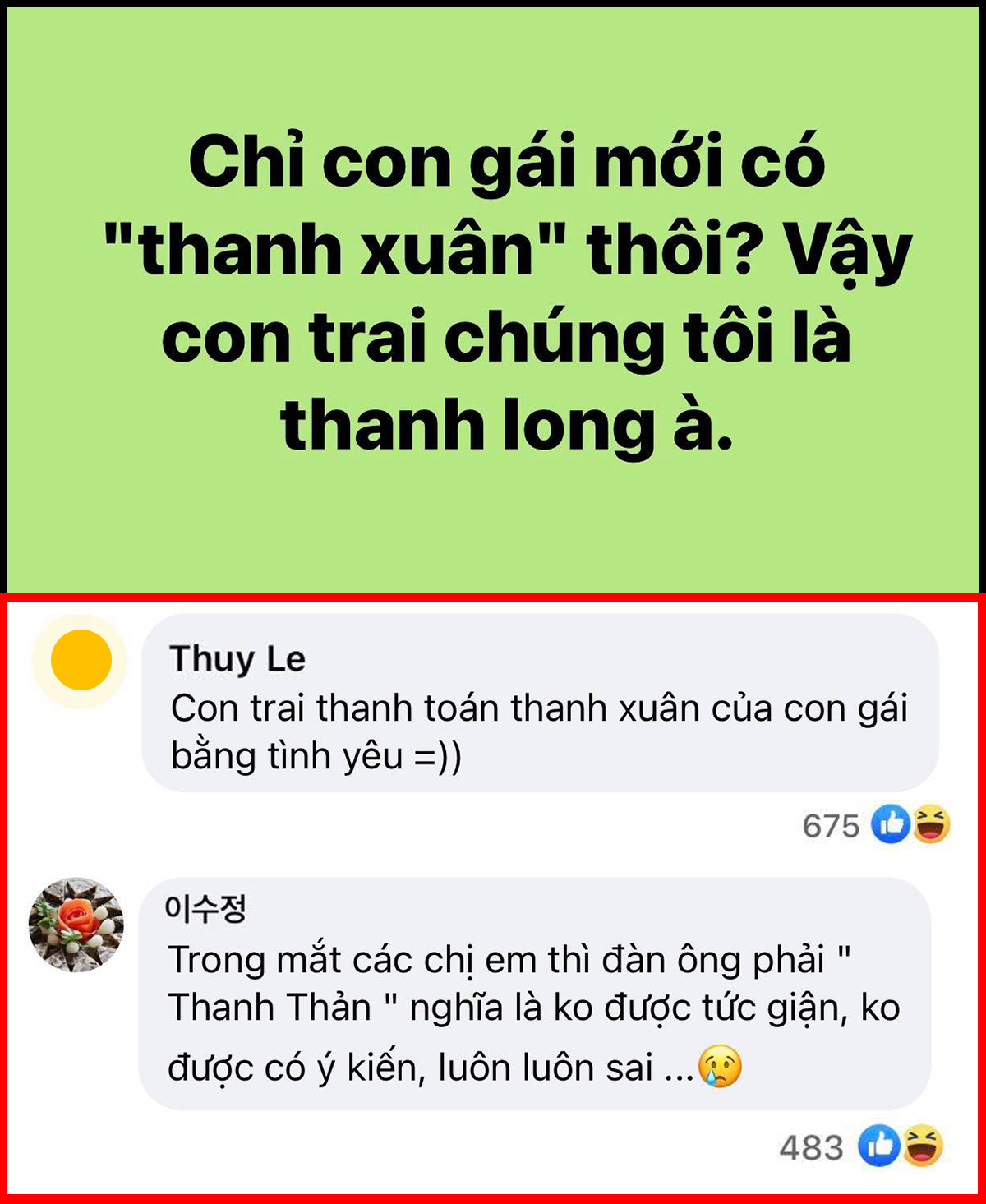This screenshot has width=986, height=1204.
Task: Open the 이수정 profile name link
Action: [x=205, y=908]
